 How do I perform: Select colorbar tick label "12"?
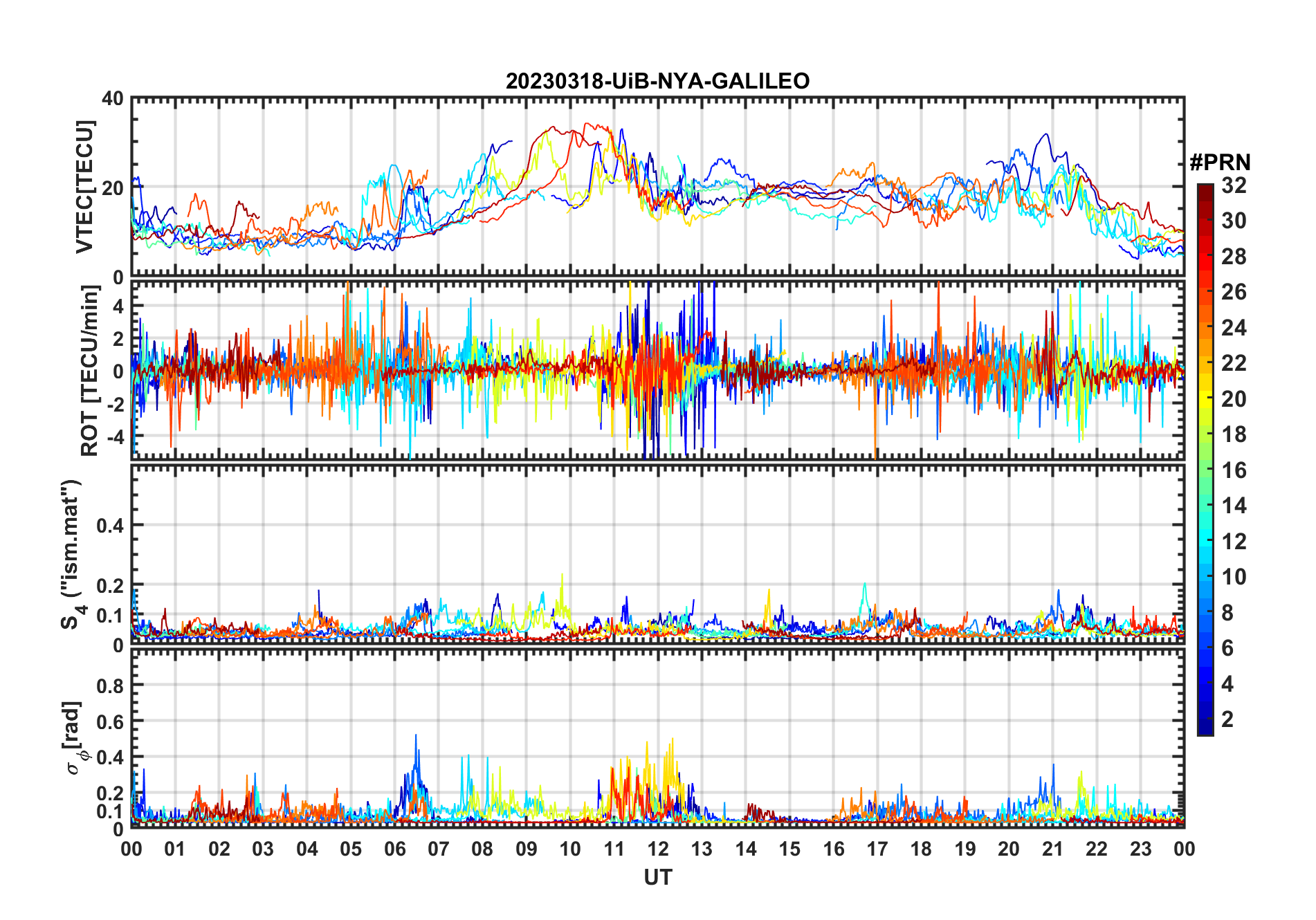(x=1234, y=542)
